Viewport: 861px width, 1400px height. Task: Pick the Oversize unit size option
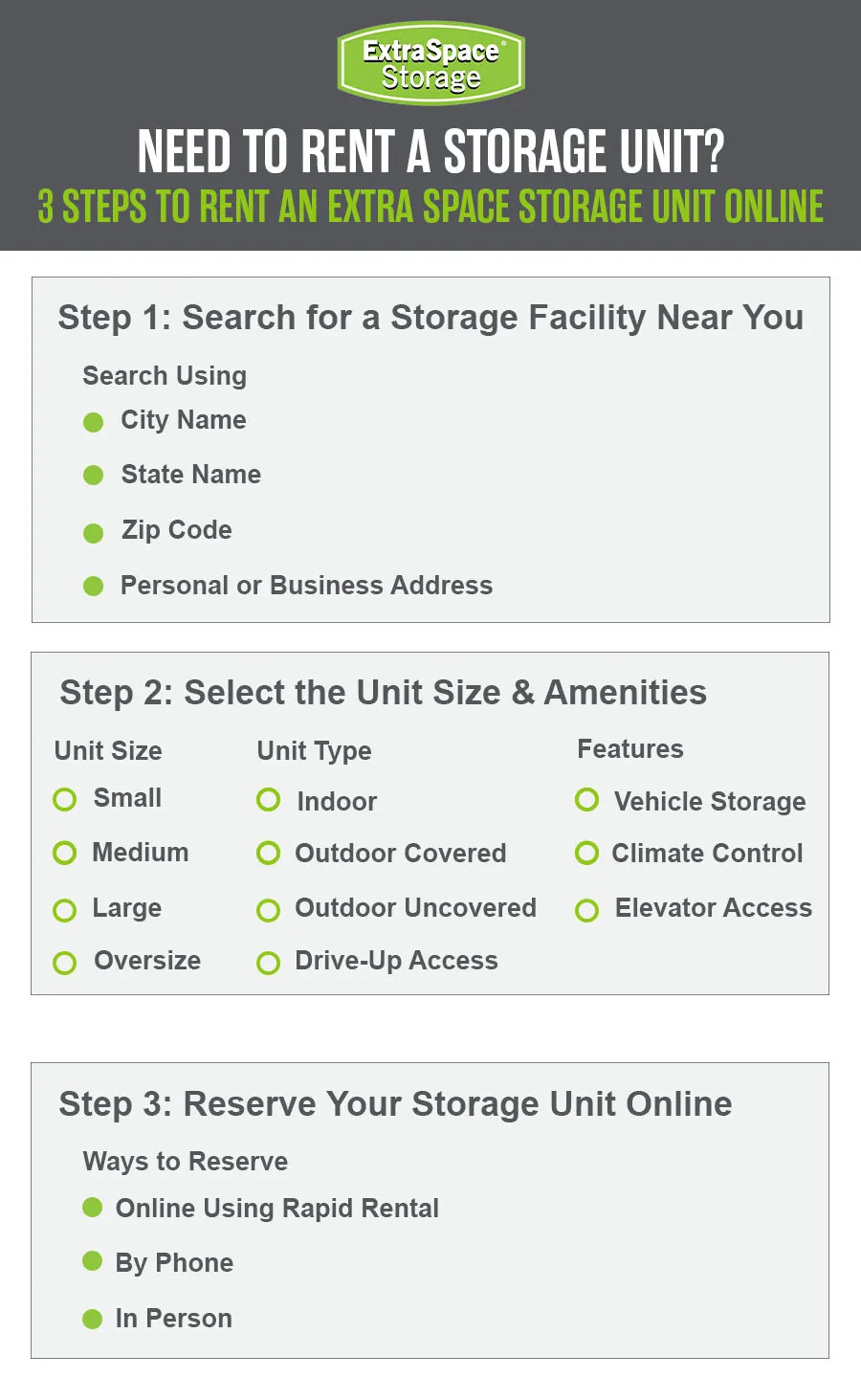tap(65, 963)
